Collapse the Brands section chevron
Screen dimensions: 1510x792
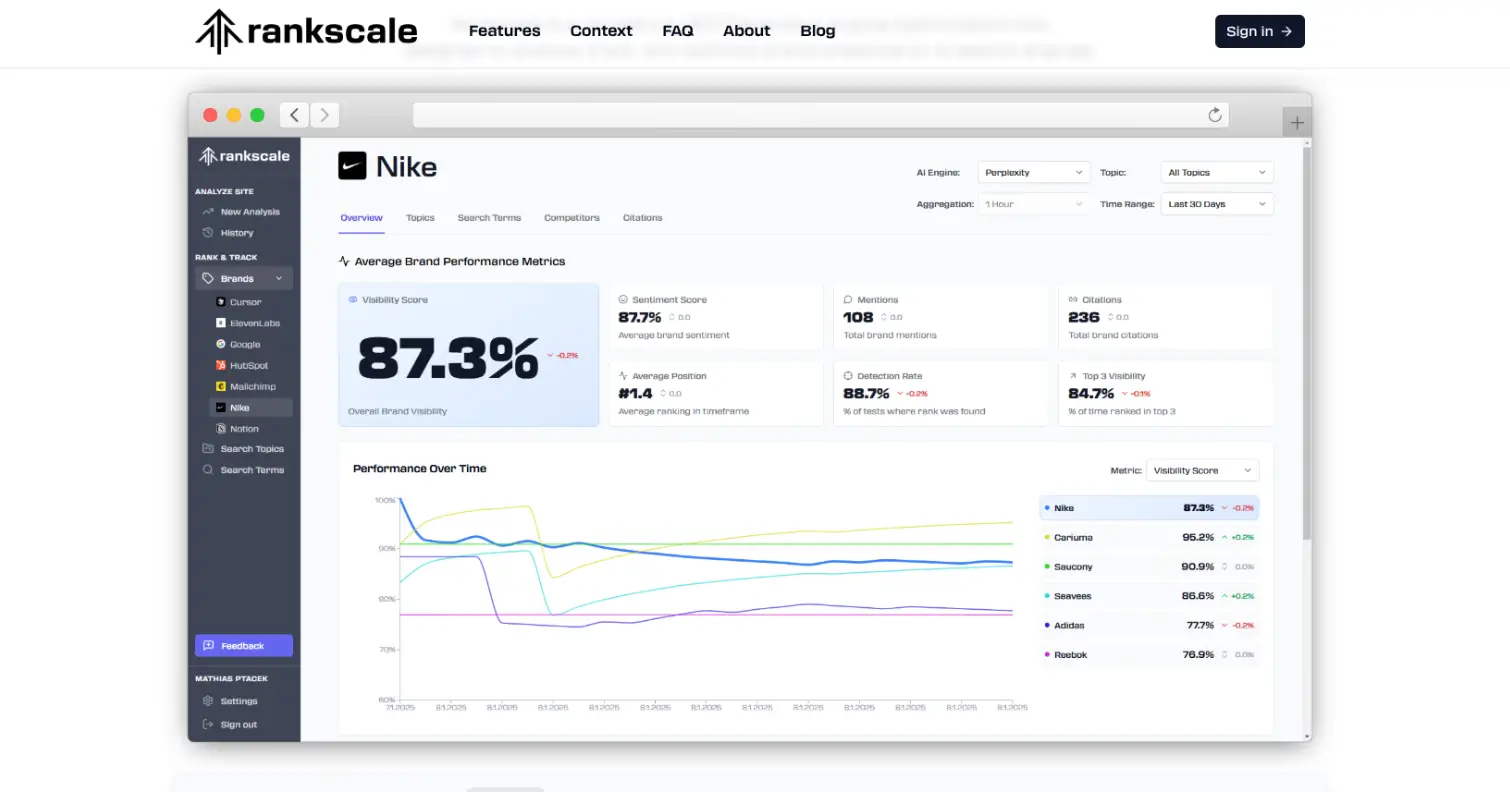(279, 279)
